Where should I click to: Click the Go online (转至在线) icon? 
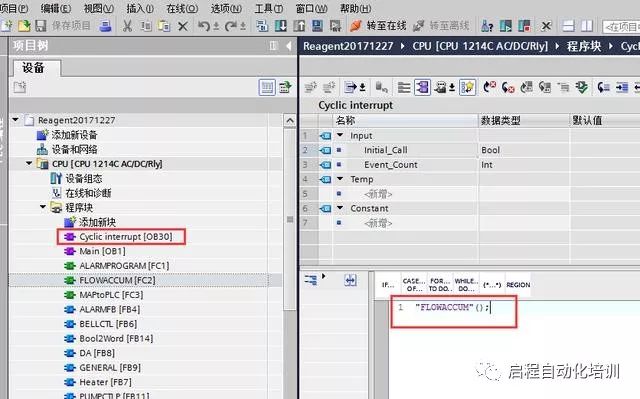[x=356, y=26]
